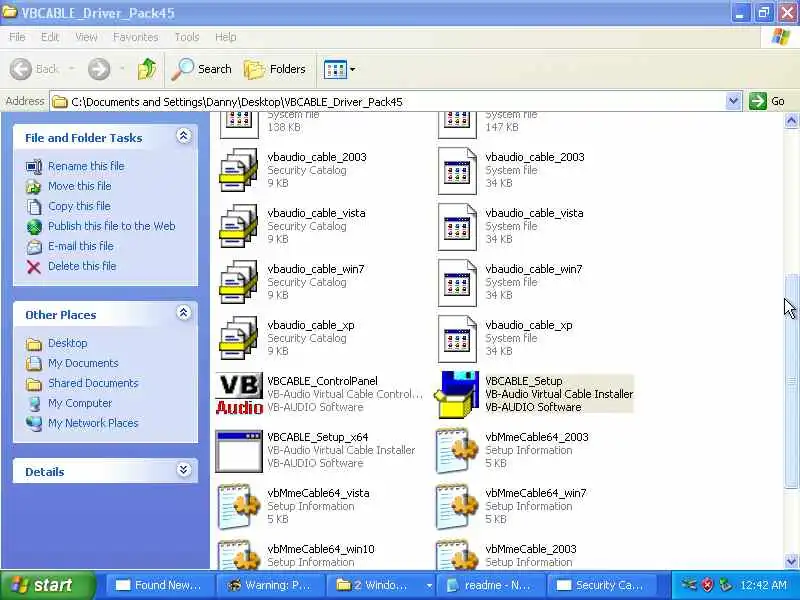This screenshot has width=800, height=600.
Task: Open My Documents in Other Places
Action: (x=83, y=363)
